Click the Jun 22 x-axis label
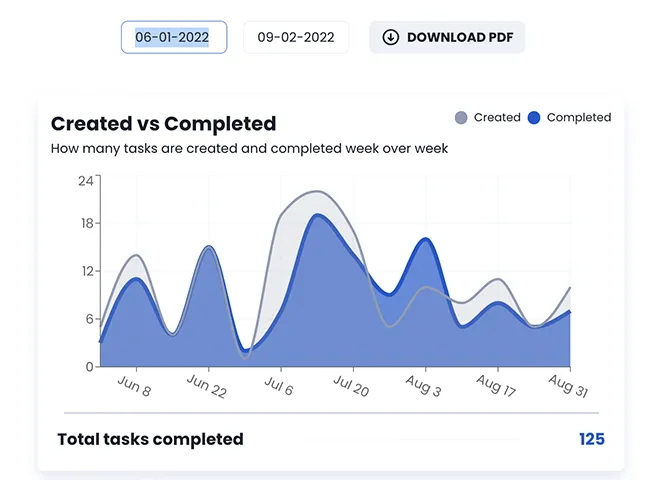The height and width of the screenshot is (480, 660). coord(207,386)
